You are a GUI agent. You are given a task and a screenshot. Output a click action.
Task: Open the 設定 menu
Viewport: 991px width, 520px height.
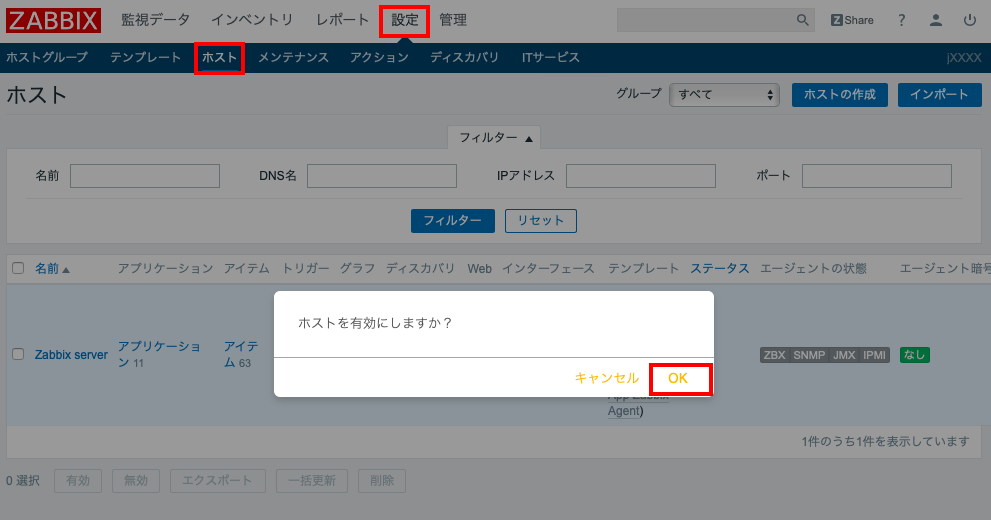405,20
